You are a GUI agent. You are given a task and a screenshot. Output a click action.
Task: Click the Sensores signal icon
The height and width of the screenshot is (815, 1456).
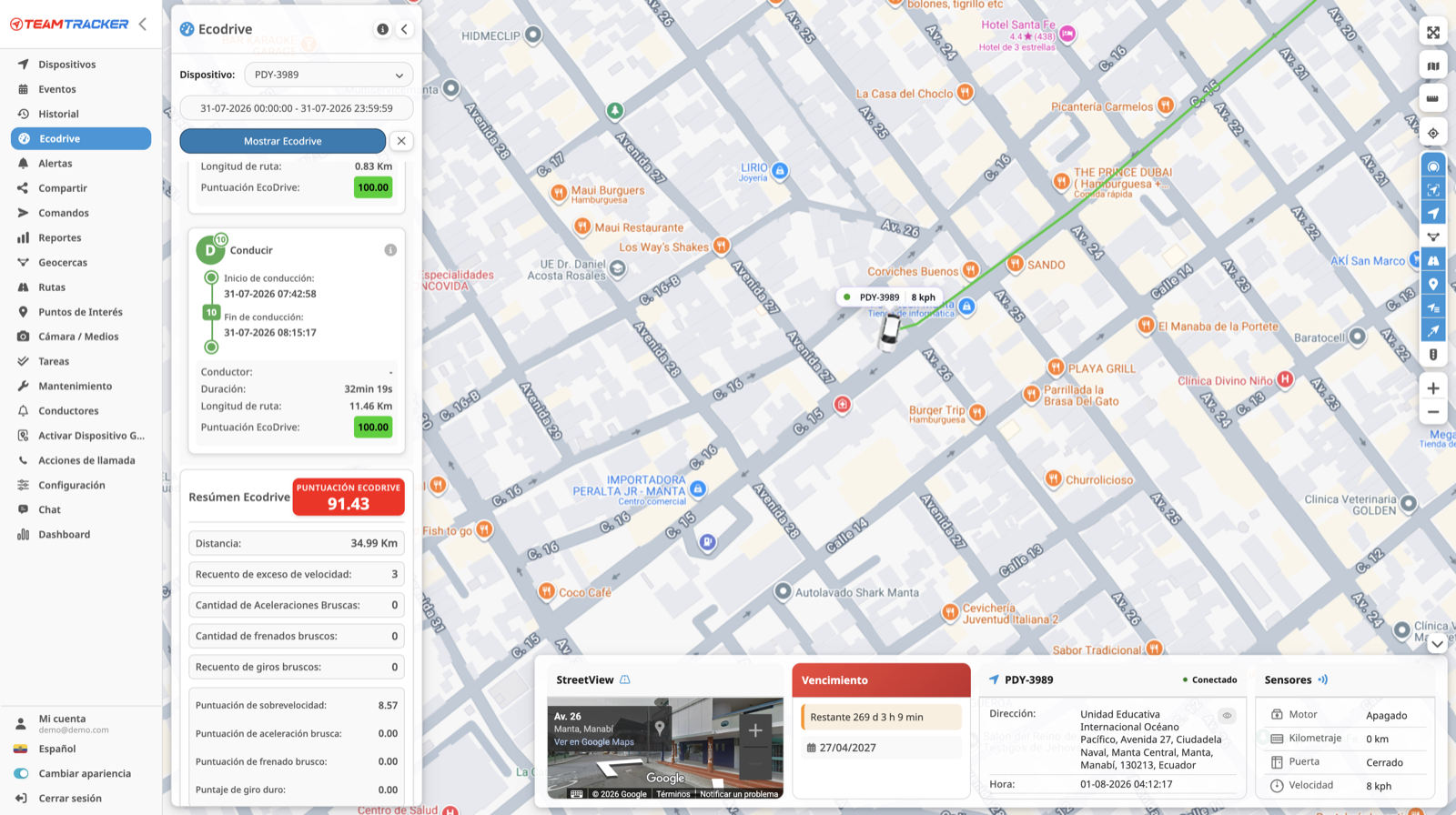(1323, 679)
